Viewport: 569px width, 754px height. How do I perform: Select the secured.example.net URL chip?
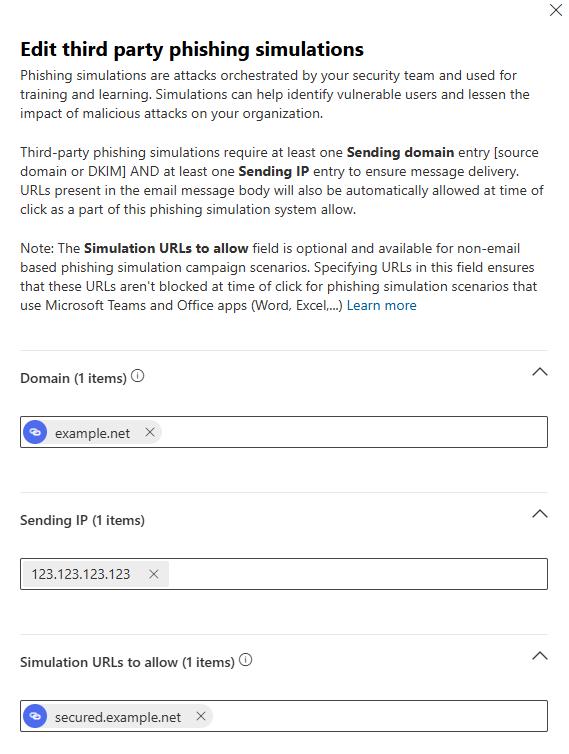point(117,717)
